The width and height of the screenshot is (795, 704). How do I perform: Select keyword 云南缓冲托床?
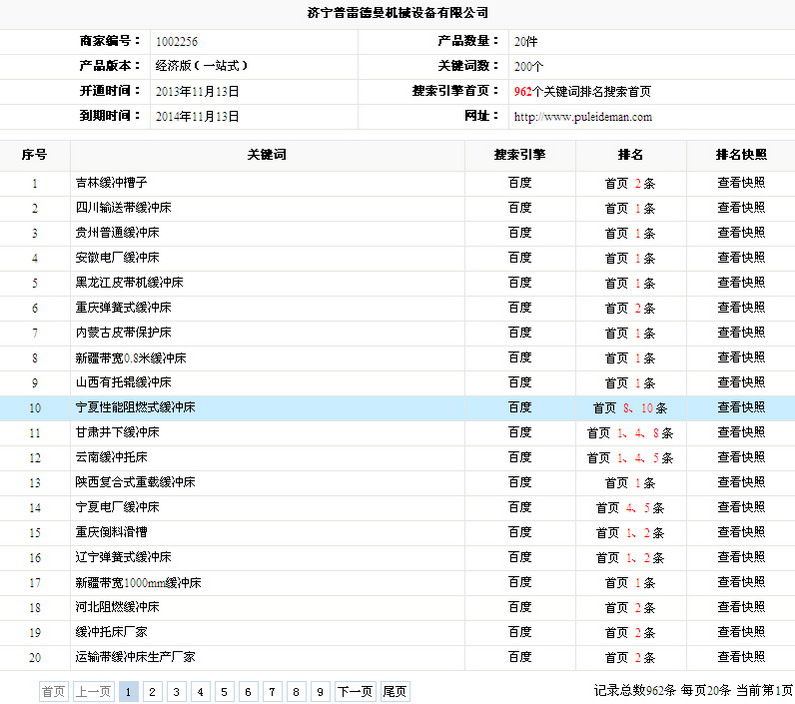pyautogui.click(x=112, y=457)
